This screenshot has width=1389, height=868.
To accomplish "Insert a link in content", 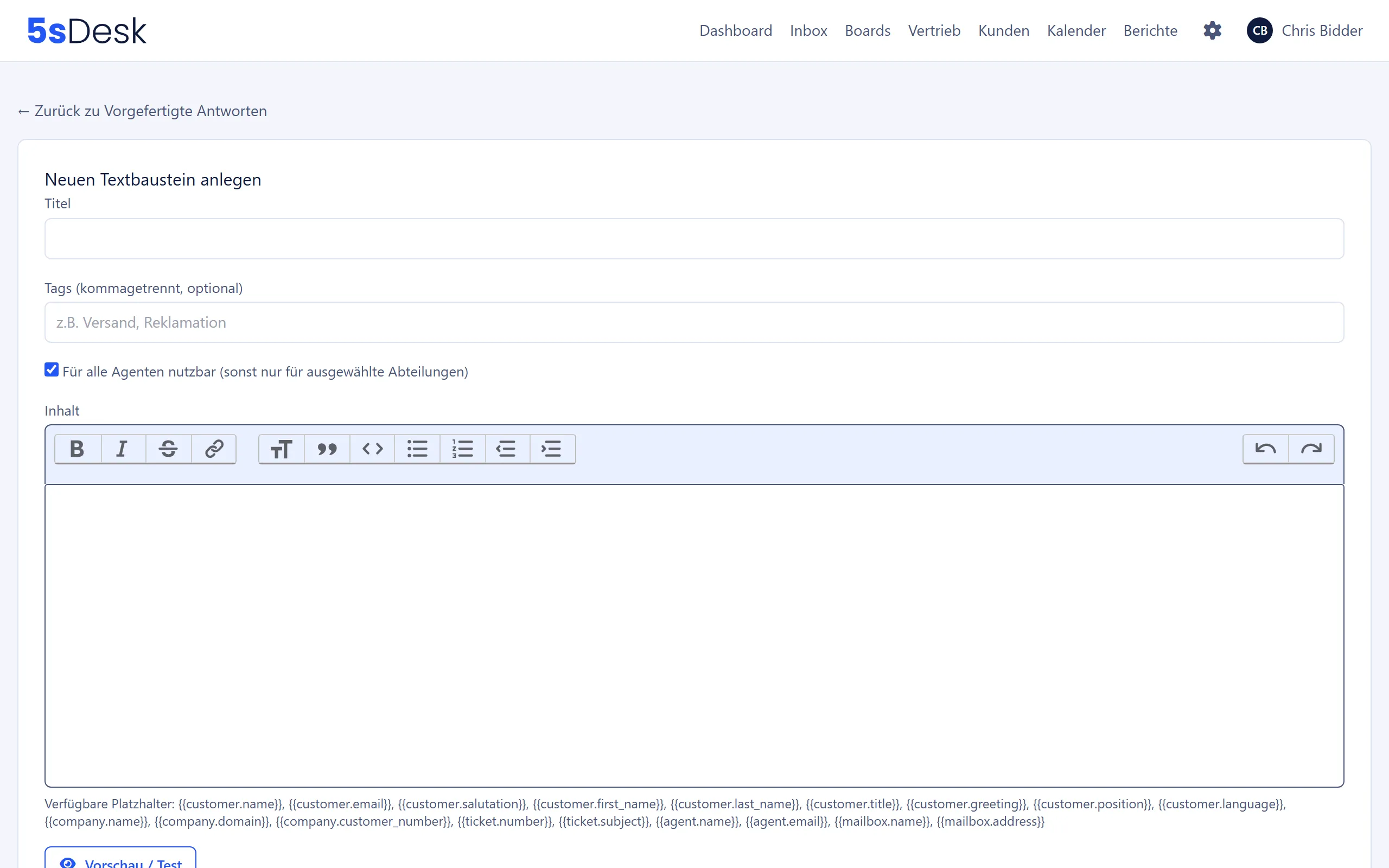I will pos(214,449).
